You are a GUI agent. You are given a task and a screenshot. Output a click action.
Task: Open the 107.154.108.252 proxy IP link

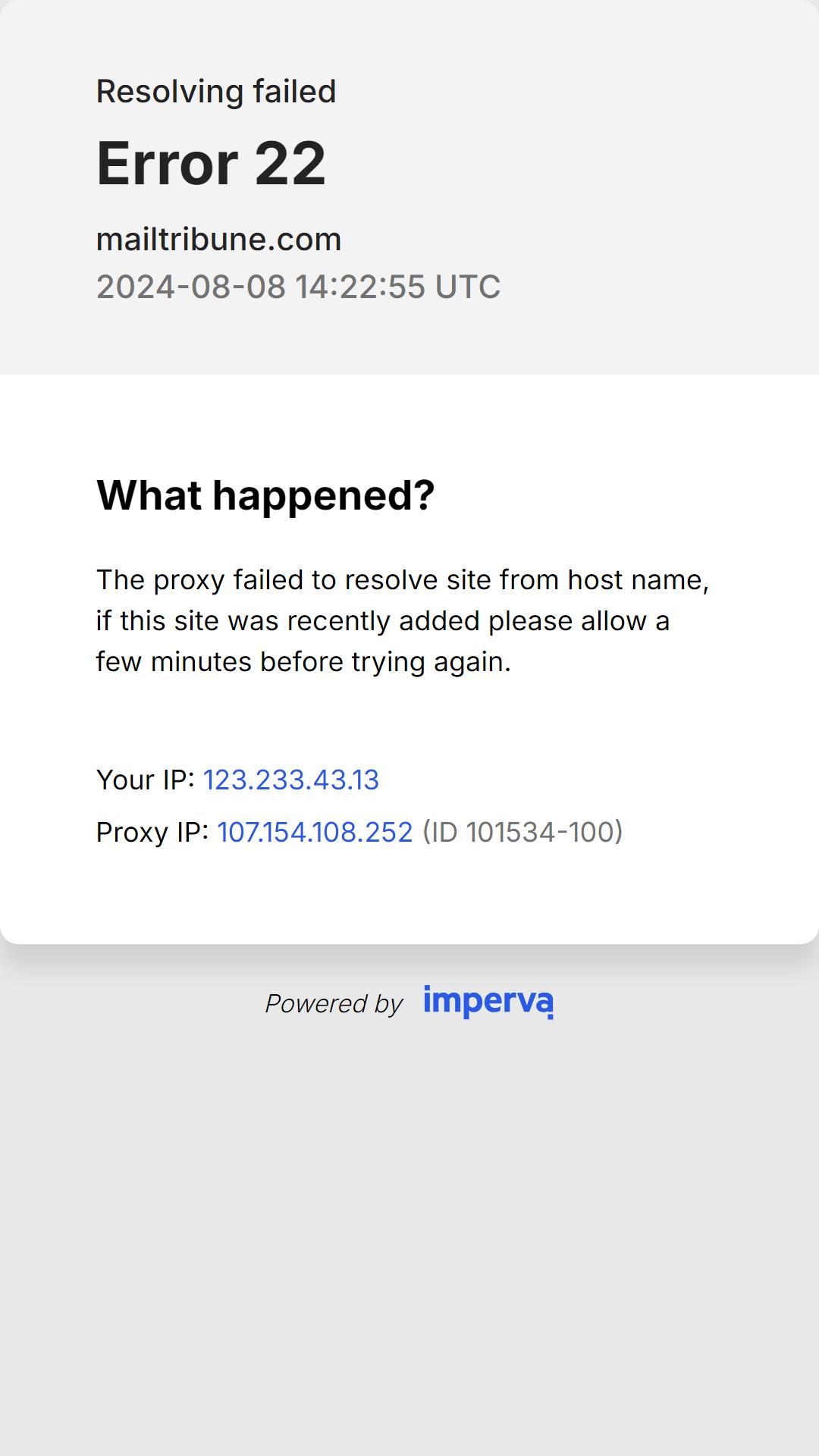point(315,832)
